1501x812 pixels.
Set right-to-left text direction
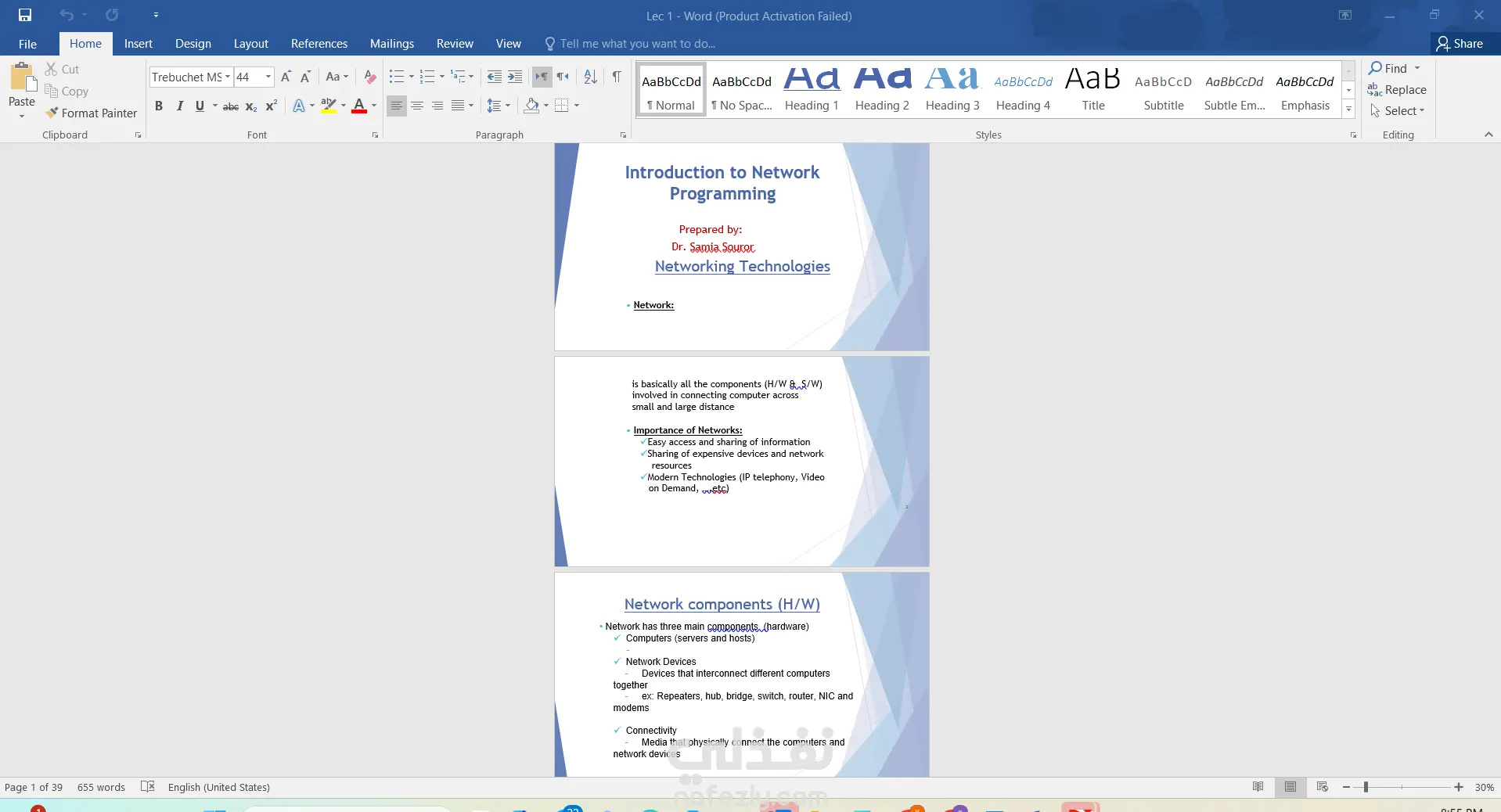(563, 77)
